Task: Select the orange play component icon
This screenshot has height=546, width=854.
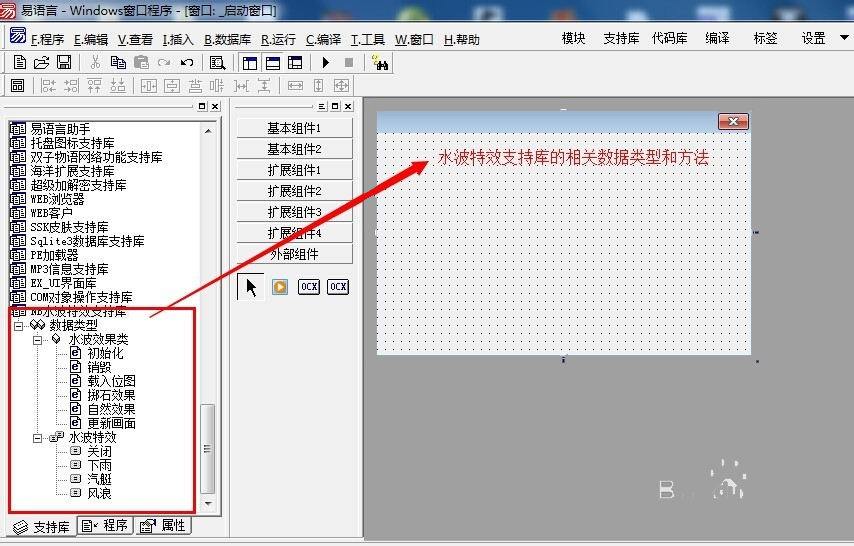Action: tap(280, 287)
